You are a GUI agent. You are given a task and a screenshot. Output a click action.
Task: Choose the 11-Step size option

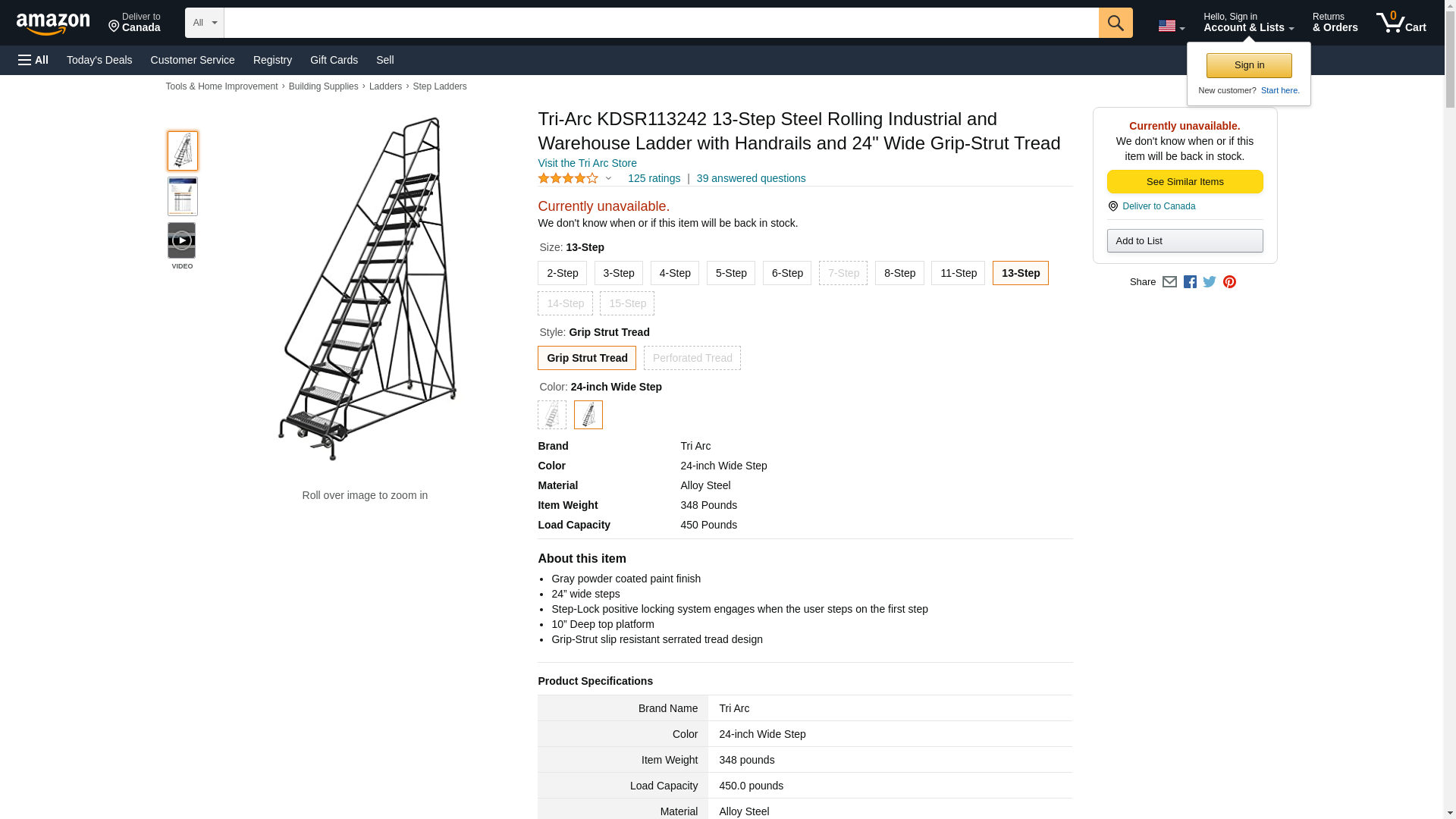click(x=958, y=273)
